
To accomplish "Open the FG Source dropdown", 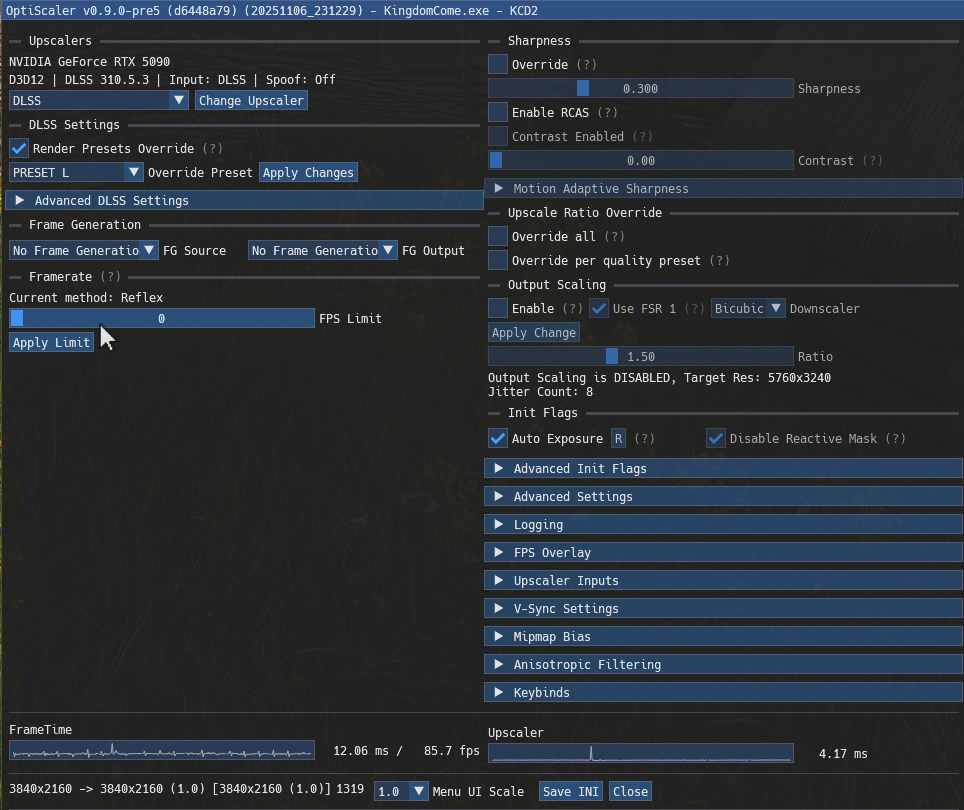I will point(84,250).
